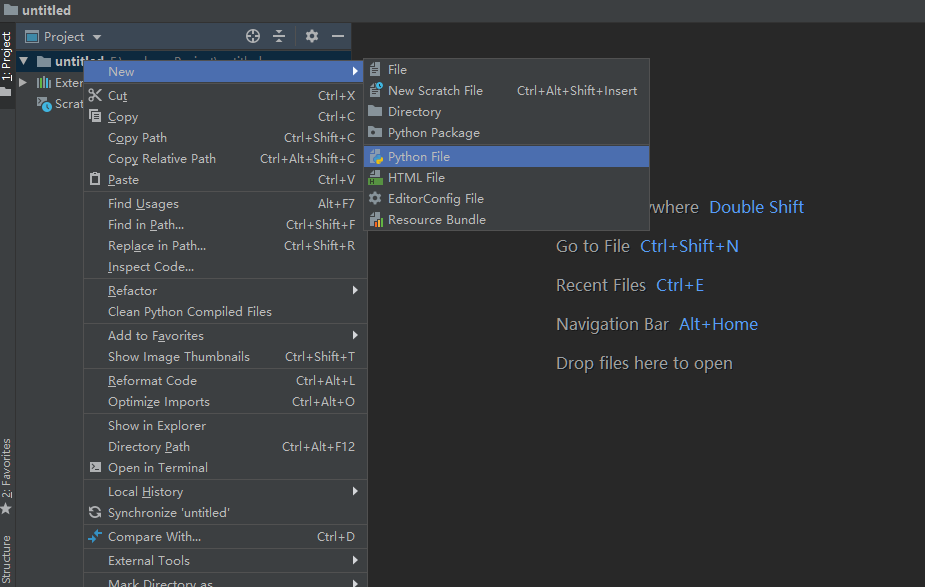
Task: Open the Structure side tab
Action: pyautogui.click(x=7, y=559)
